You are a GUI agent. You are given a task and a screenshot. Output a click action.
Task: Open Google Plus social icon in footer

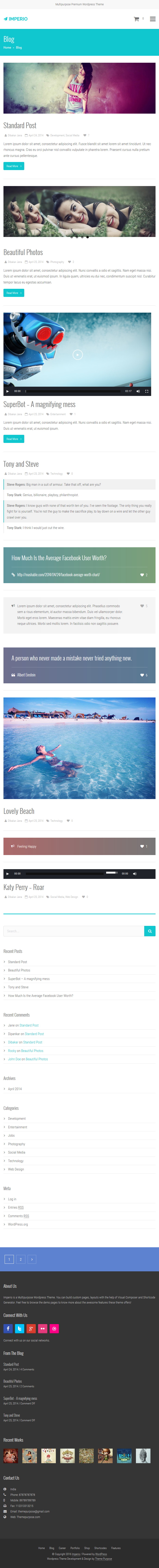(x=31, y=1328)
